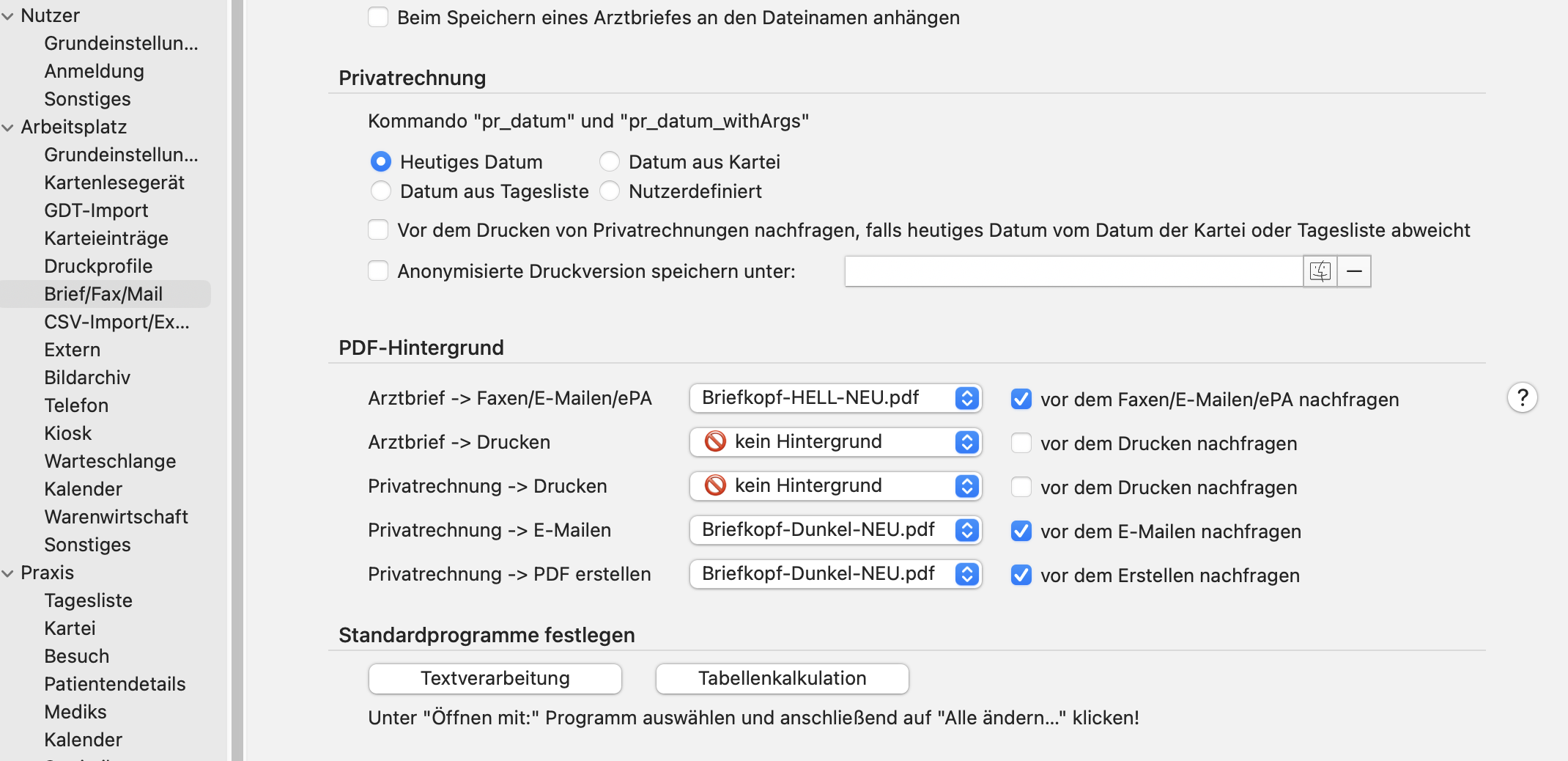This screenshot has width=1568, height=761.
Task: Collapse the Arbeitsplatz tree section
Action: pos(8,128)
